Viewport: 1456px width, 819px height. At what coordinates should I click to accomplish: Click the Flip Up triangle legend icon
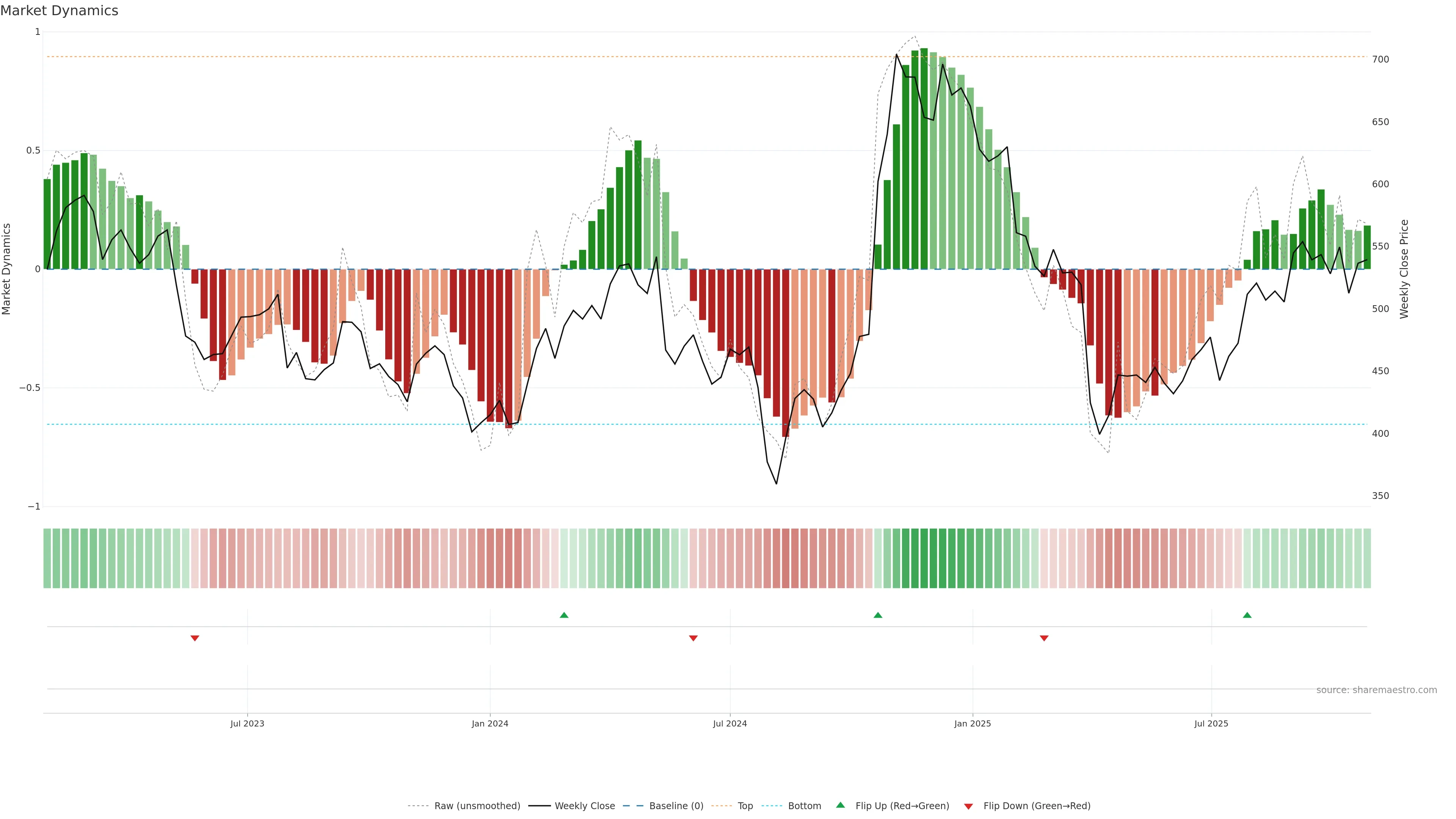841,805
